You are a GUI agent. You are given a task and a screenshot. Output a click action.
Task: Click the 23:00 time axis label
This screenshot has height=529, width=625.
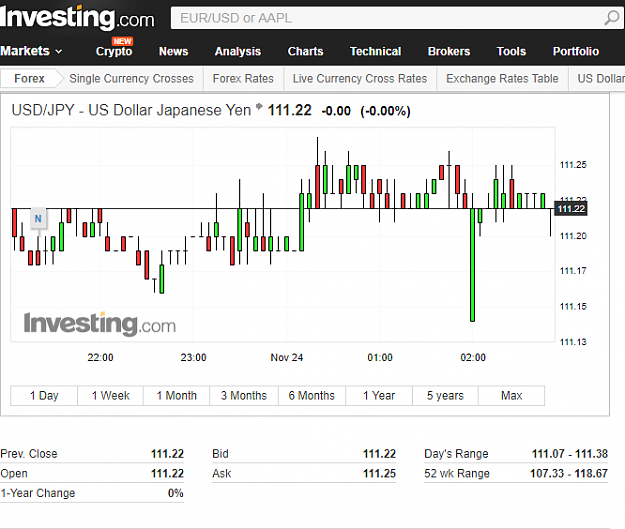(193, 358)
